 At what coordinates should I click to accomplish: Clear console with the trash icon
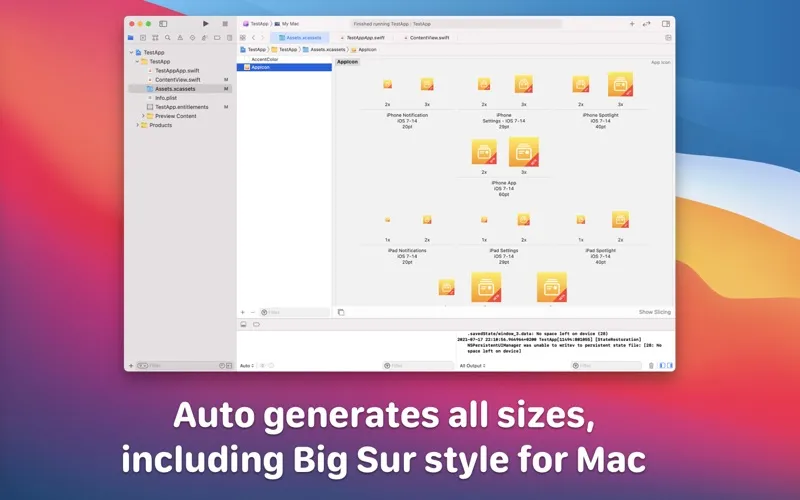[x=651, y=366]
